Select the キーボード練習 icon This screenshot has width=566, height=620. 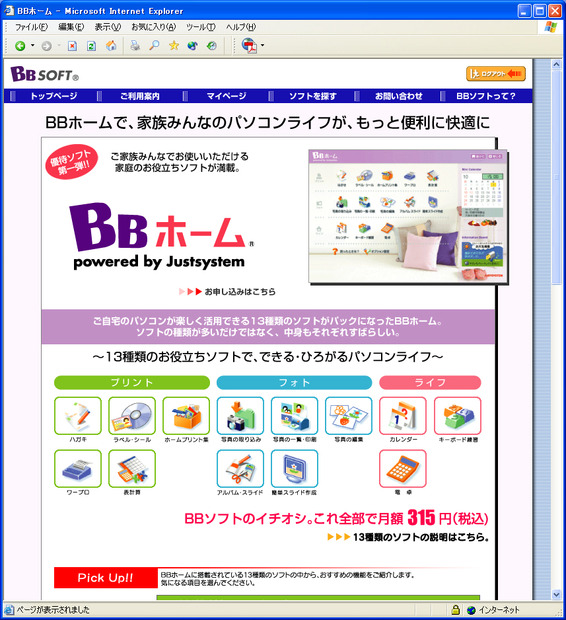coord(458,416)
